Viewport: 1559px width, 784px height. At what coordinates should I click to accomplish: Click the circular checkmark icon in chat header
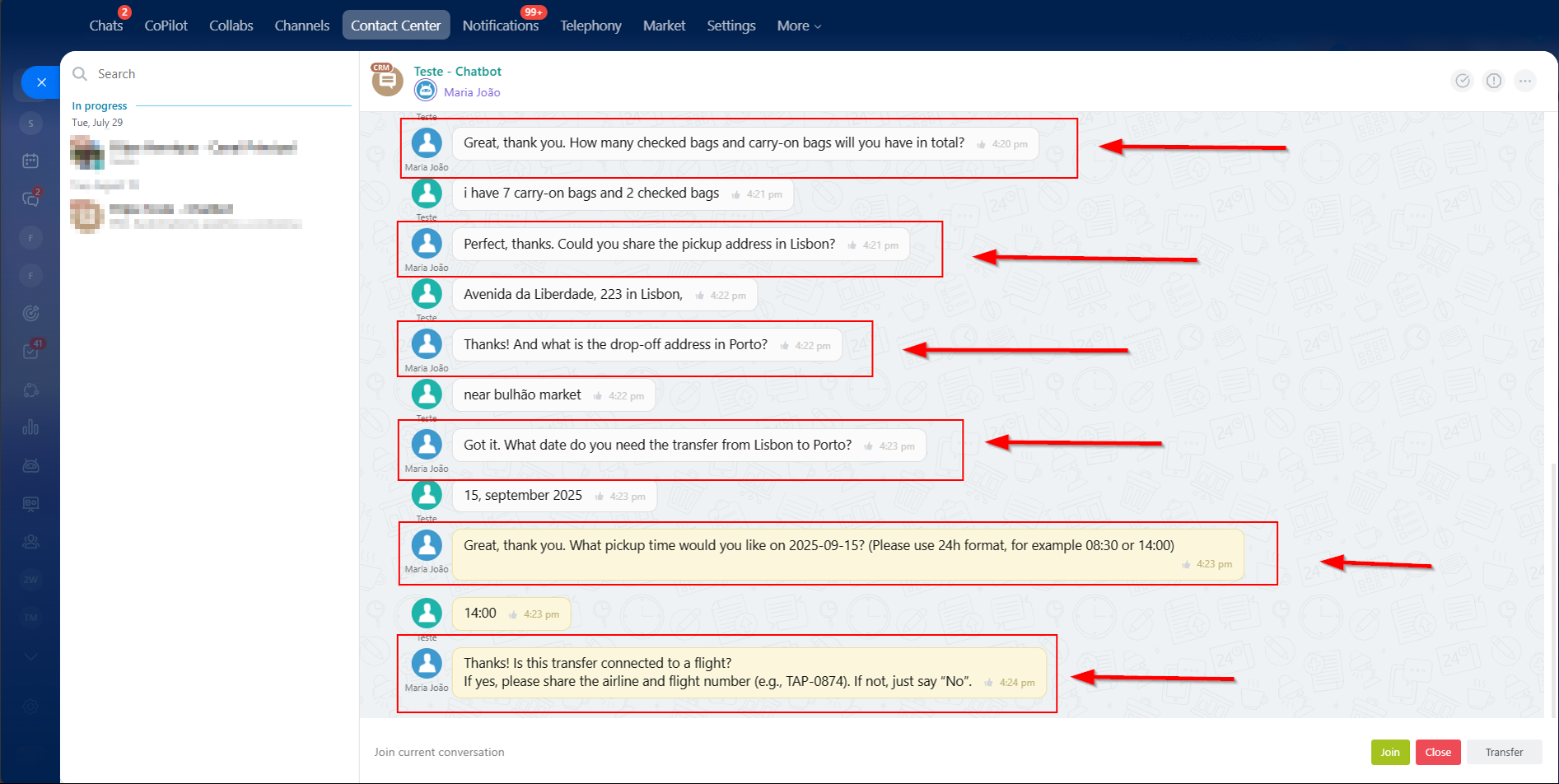pyautogui.click(x=1462, y=81)
